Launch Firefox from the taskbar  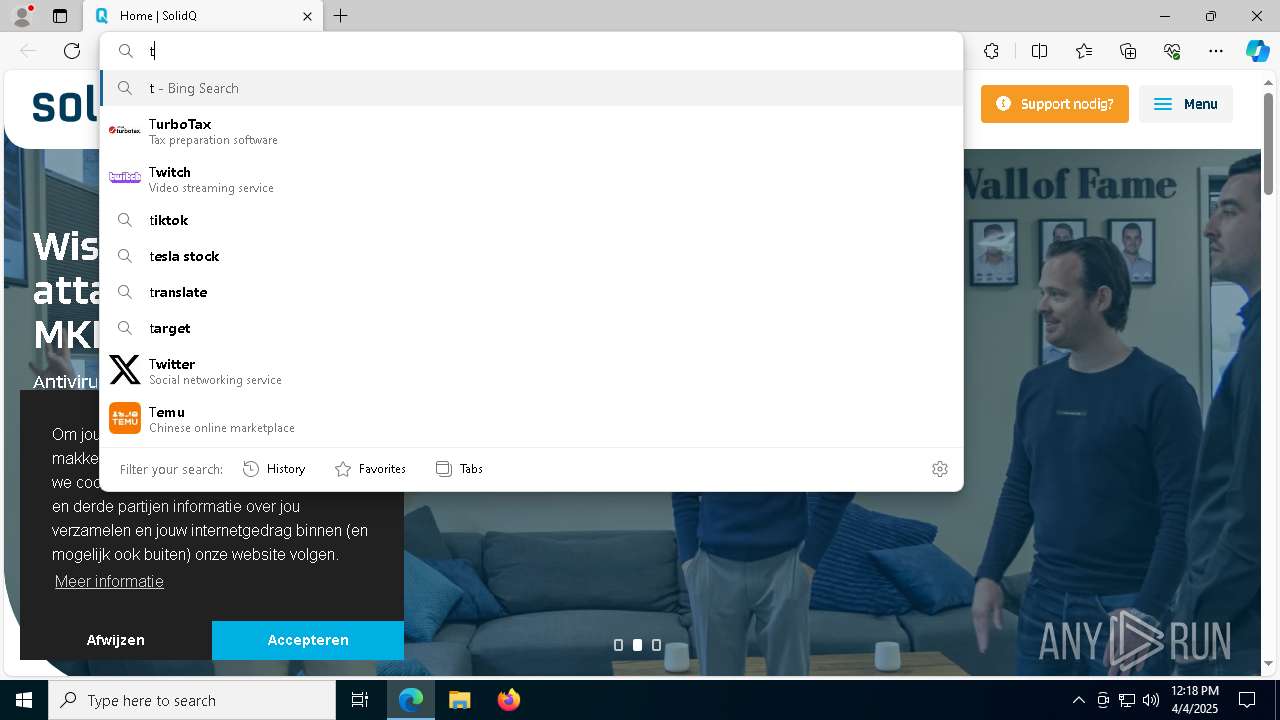click(508, 700)
